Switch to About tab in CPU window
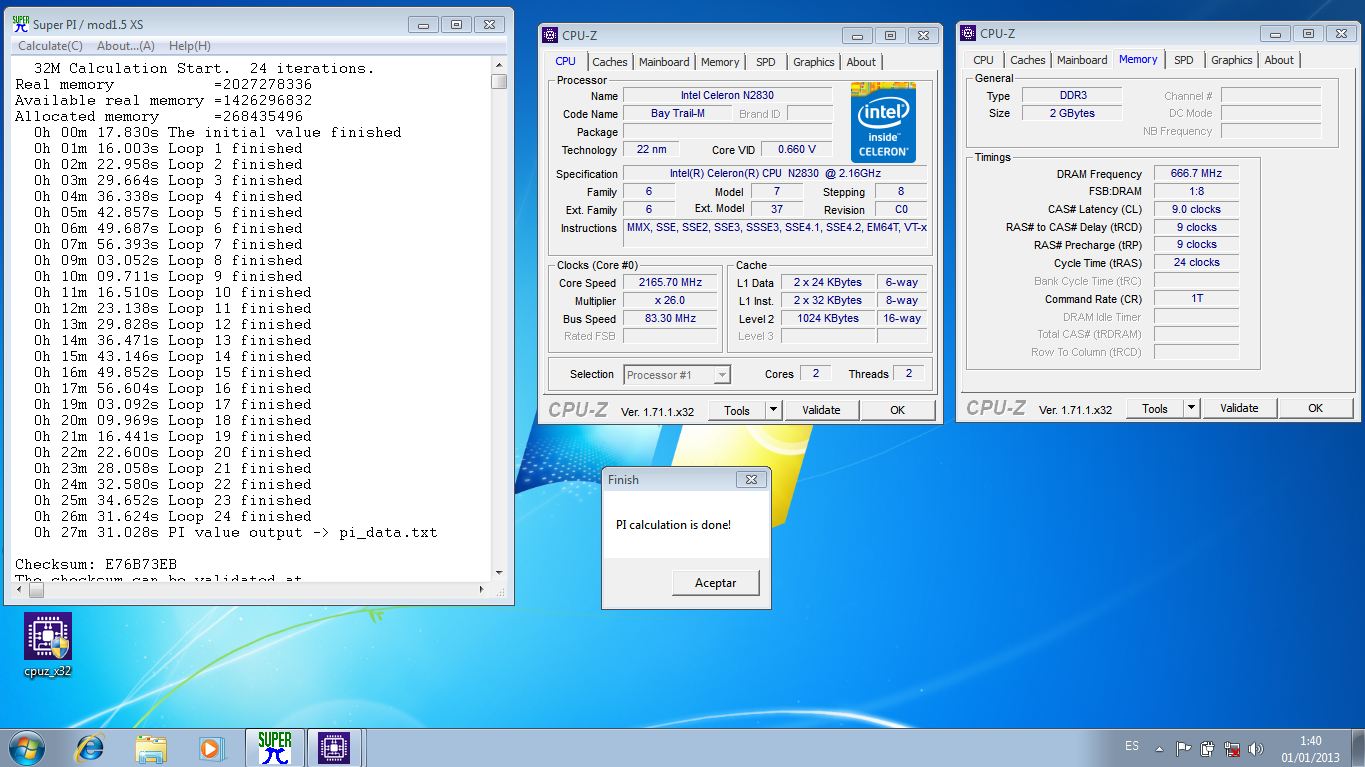Image resolution: width=1365 pixels, height=767 pixels. (x=861, y=62)
